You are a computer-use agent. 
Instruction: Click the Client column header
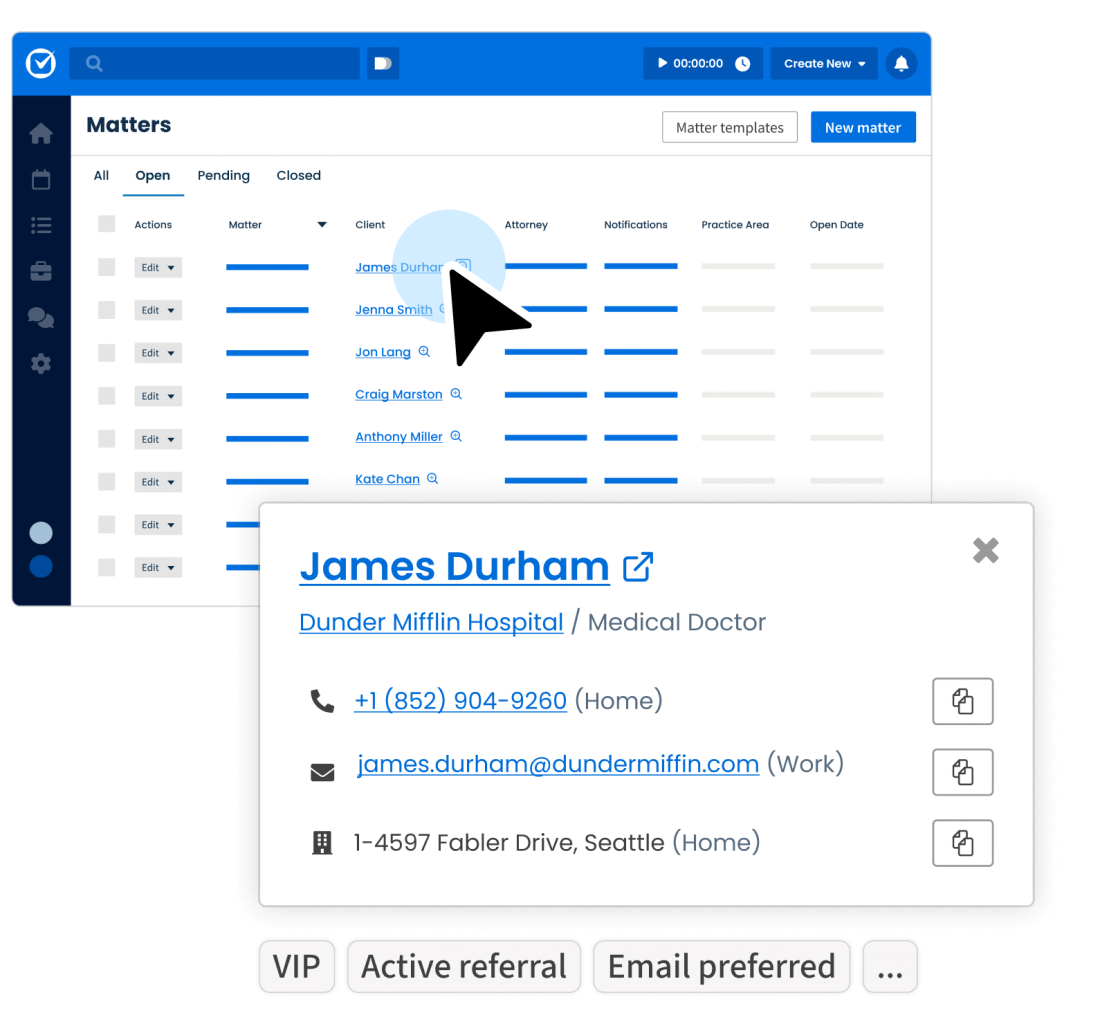coord(370,224)
